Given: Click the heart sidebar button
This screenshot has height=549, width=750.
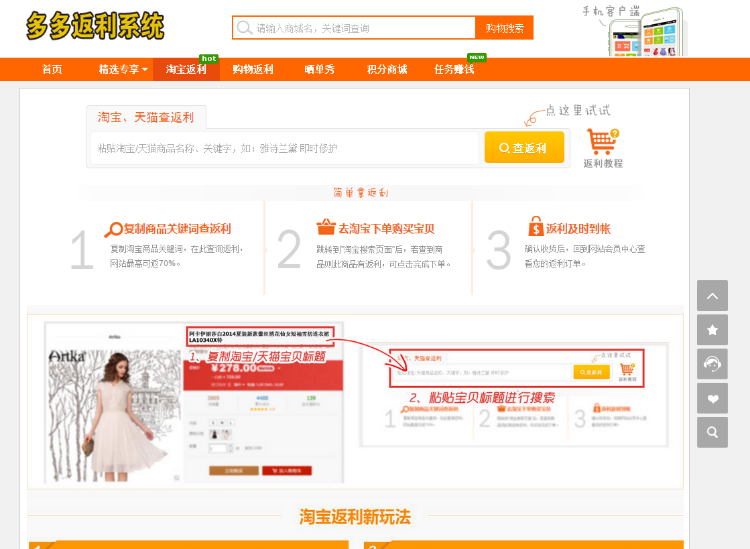Looking at the screenshot, I should click(712, 398).
